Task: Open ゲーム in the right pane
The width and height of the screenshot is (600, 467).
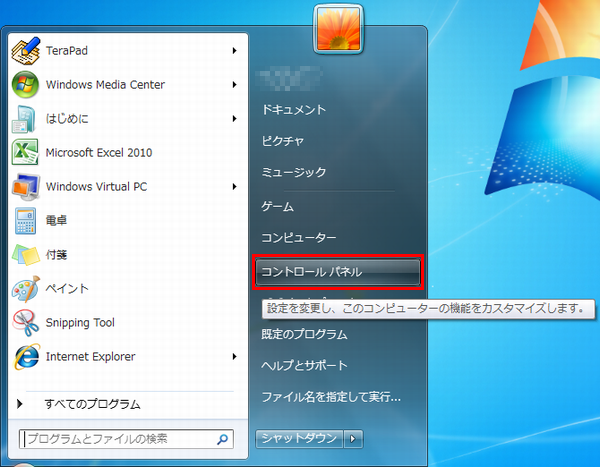Action: [x=277, y=206]
